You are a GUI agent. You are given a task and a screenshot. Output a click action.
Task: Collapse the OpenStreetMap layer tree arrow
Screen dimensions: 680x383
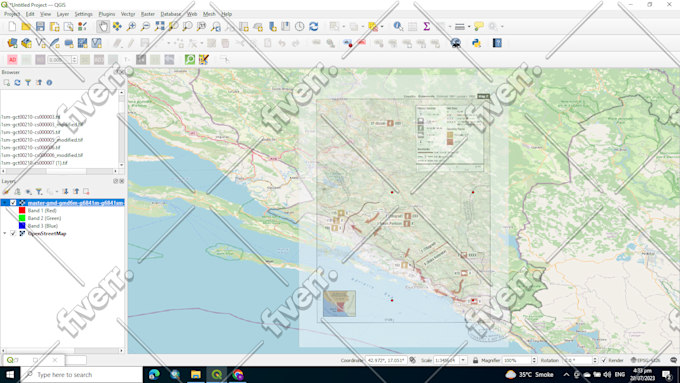5,233
